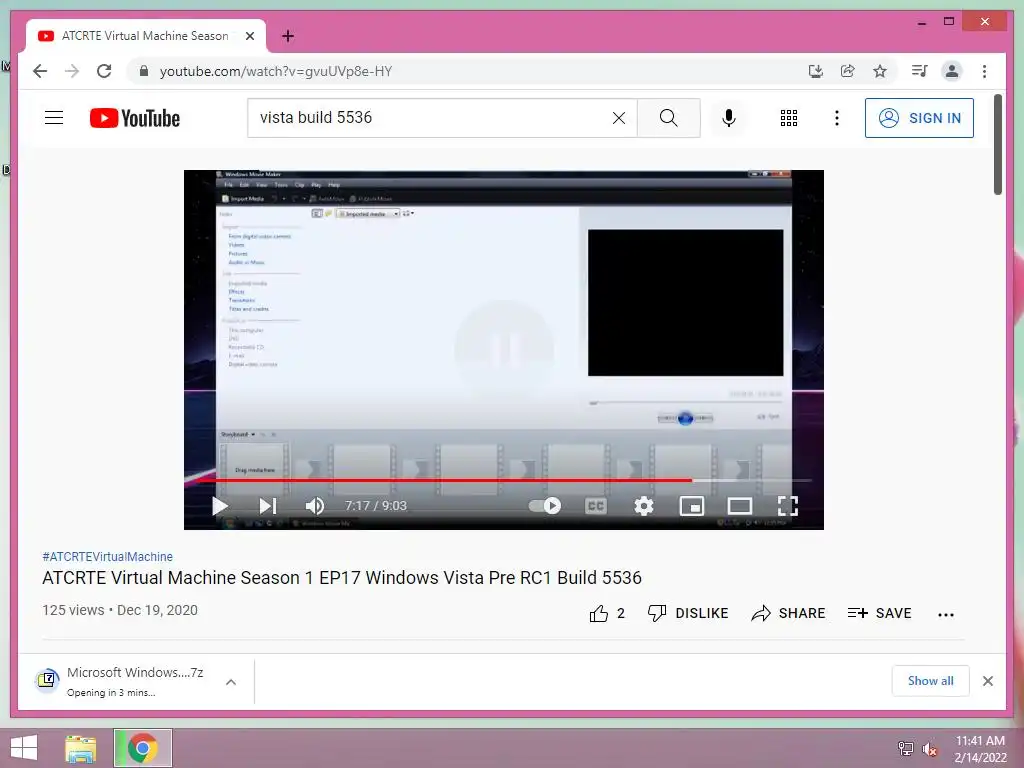Close the downloads bar
Screen dimensions: 1024x768
tap(987, 681)
